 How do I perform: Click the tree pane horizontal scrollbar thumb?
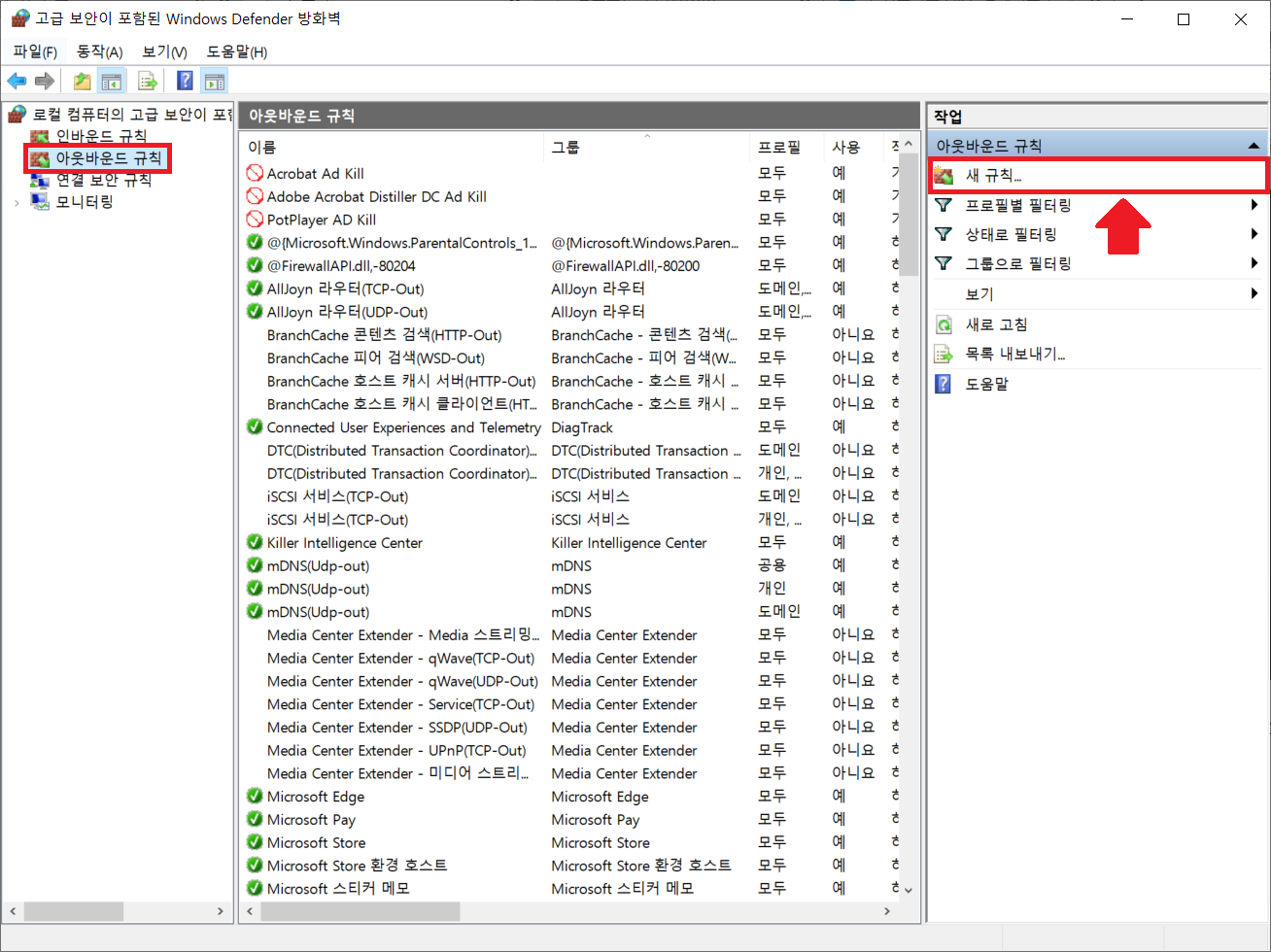pyautogui.click(x=74, y=911)
